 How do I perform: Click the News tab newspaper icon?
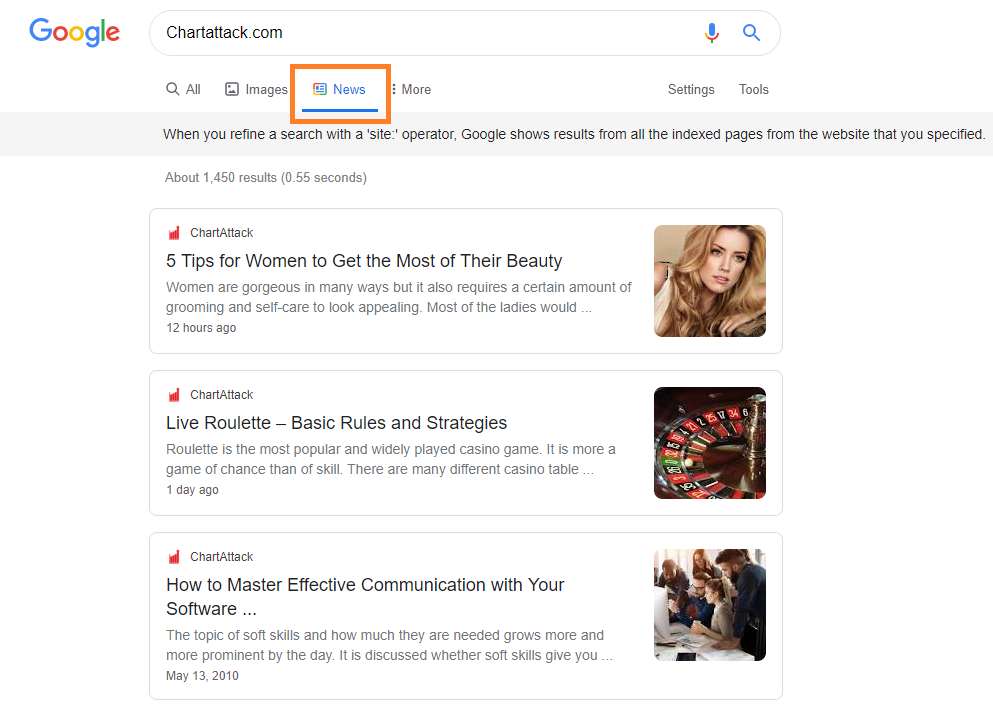pos(320,89)
